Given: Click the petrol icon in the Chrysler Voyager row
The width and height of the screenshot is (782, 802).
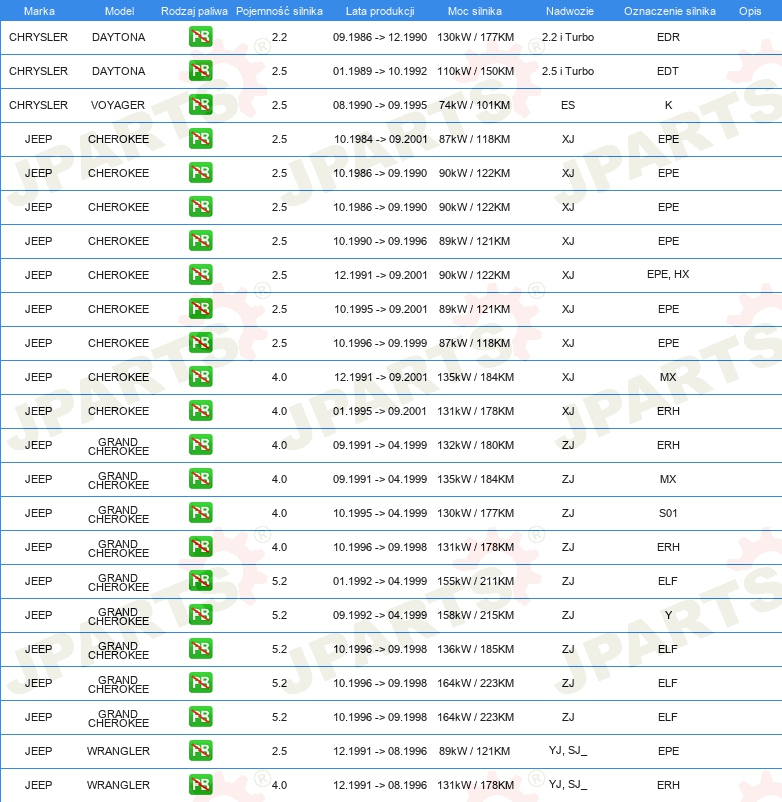Looking at the screenshot, I should (x=200, y=105).
